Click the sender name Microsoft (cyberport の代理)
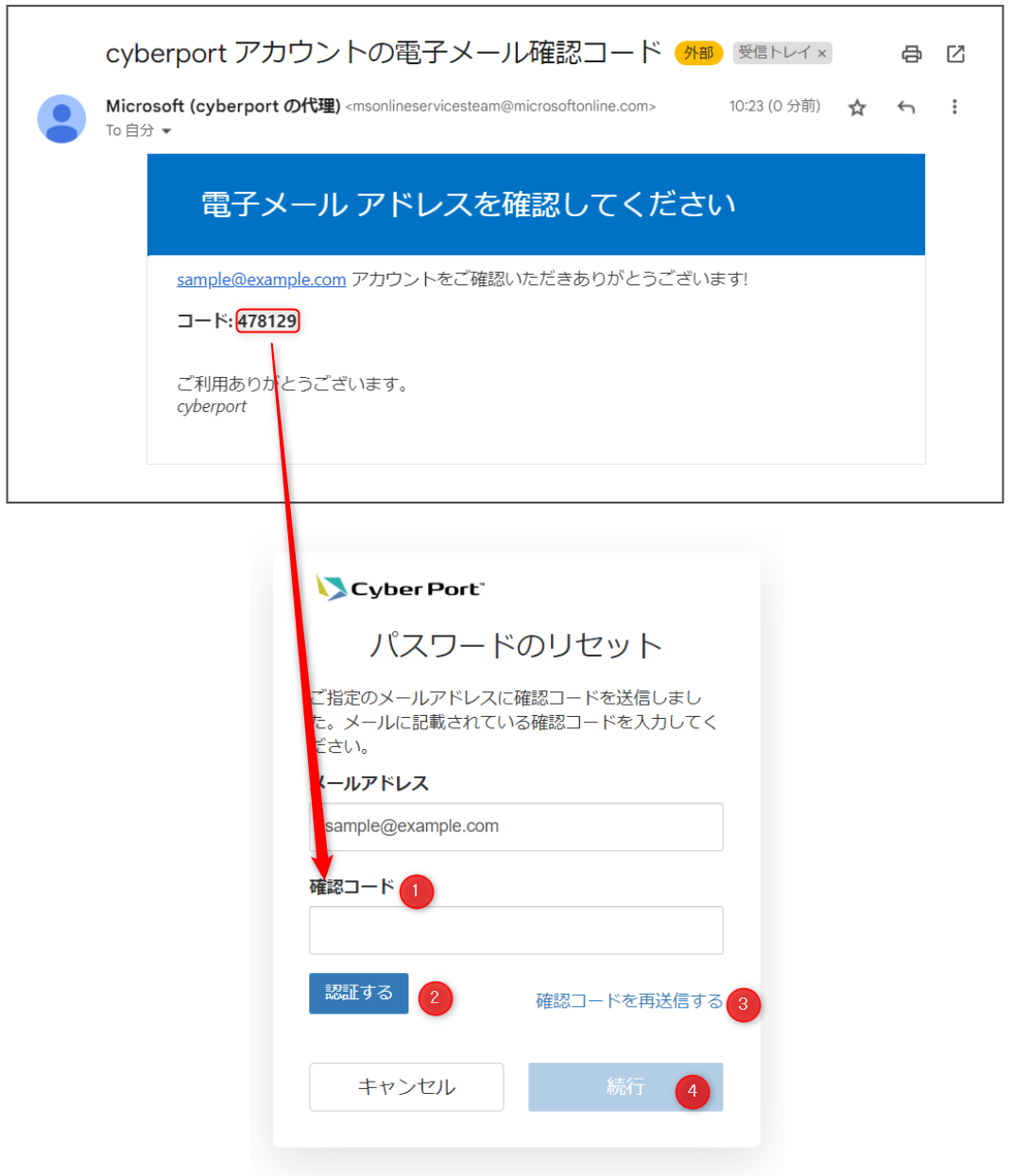Viewport: 1011px width, 1176px height. coord(223,106)
